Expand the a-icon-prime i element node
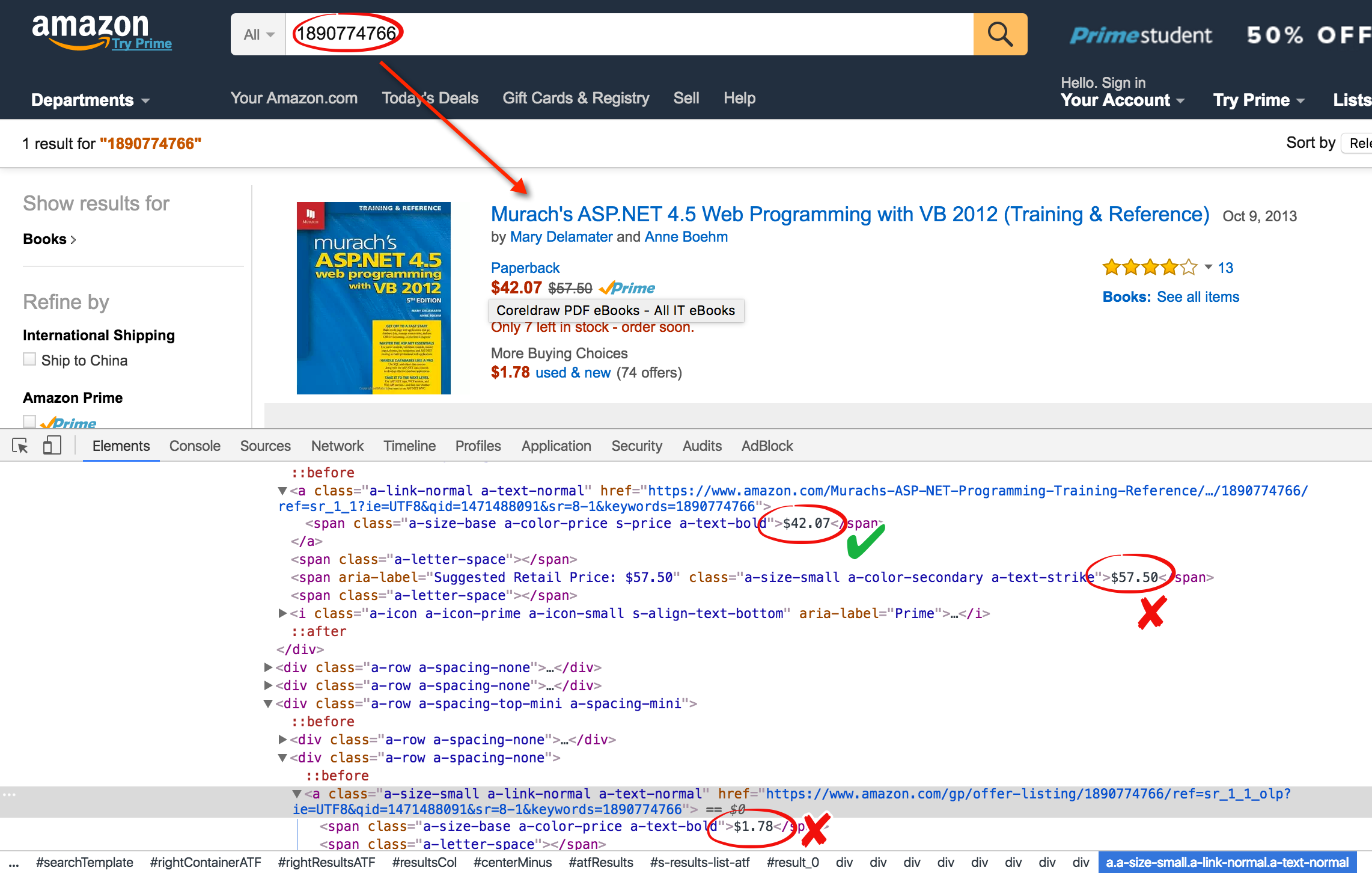Screen dimensions: 1372x873 282,613
